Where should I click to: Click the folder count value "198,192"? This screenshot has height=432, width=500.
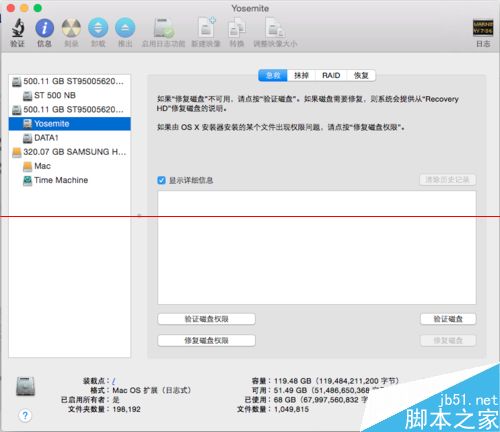126,409
